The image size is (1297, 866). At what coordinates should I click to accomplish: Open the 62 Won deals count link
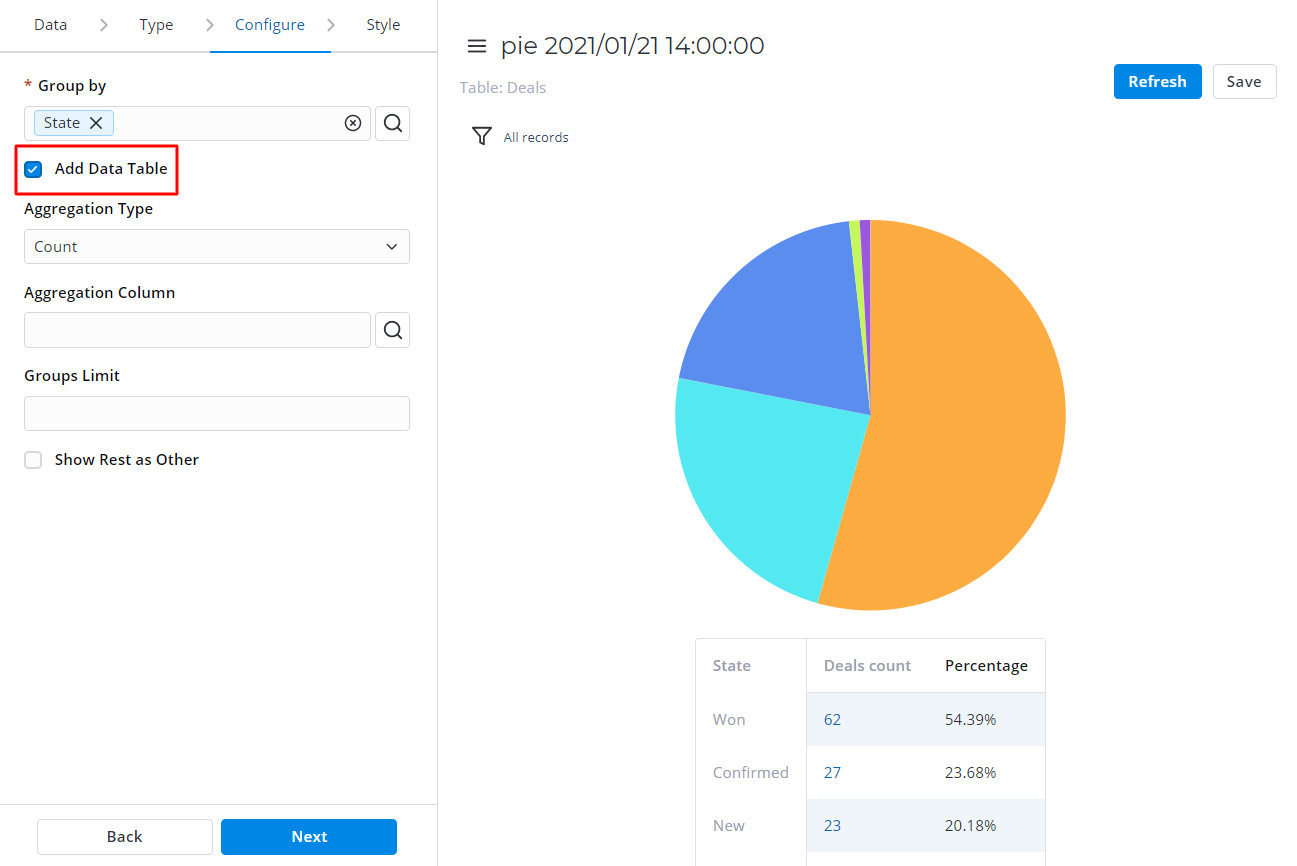pos(833,720)
